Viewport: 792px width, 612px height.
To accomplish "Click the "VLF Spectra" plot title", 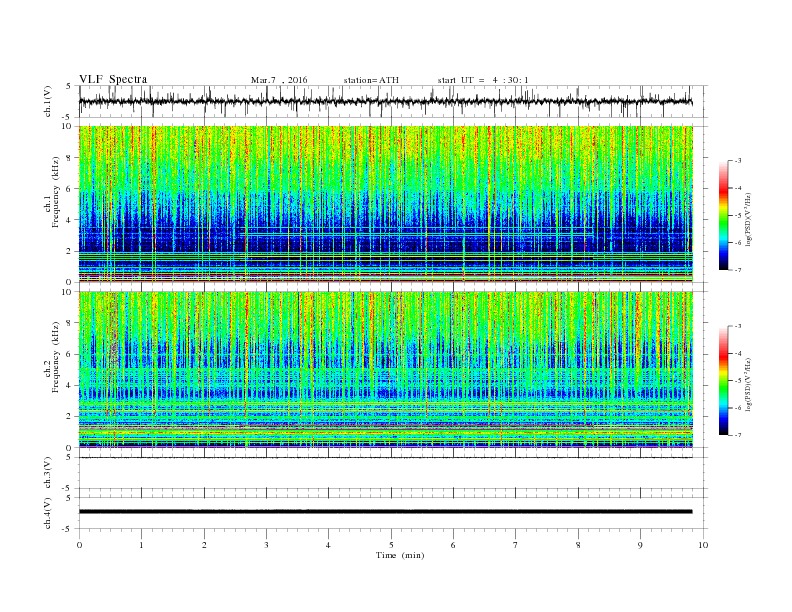I will (113, 79).
